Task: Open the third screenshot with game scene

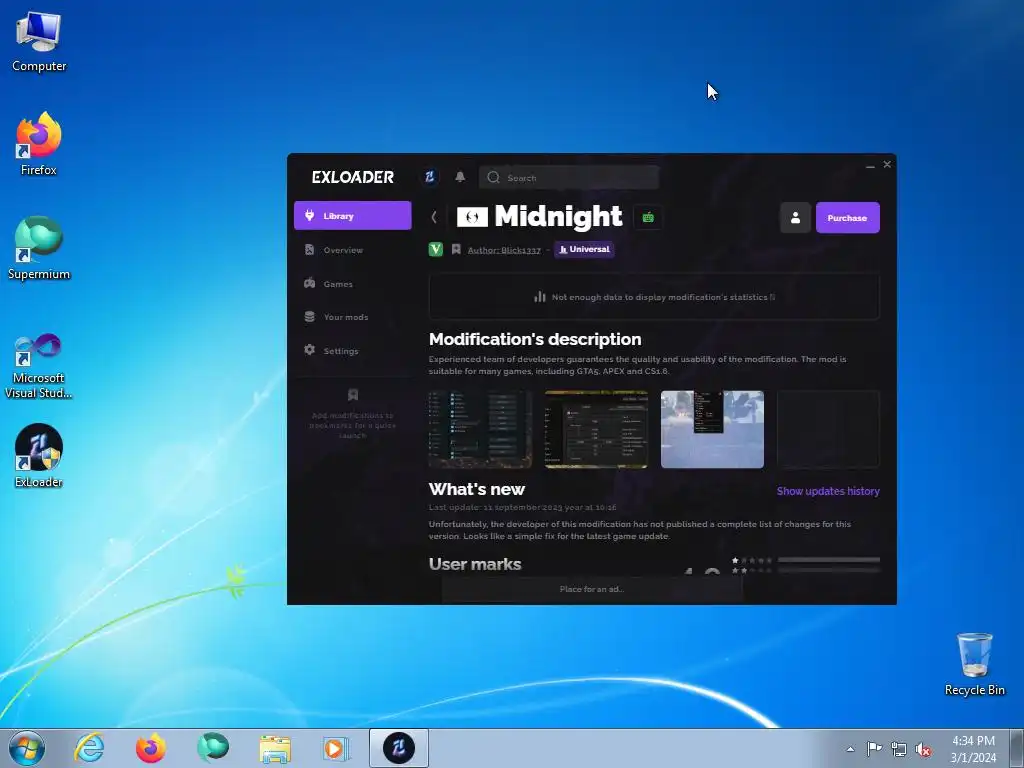Action: (712, 429)
